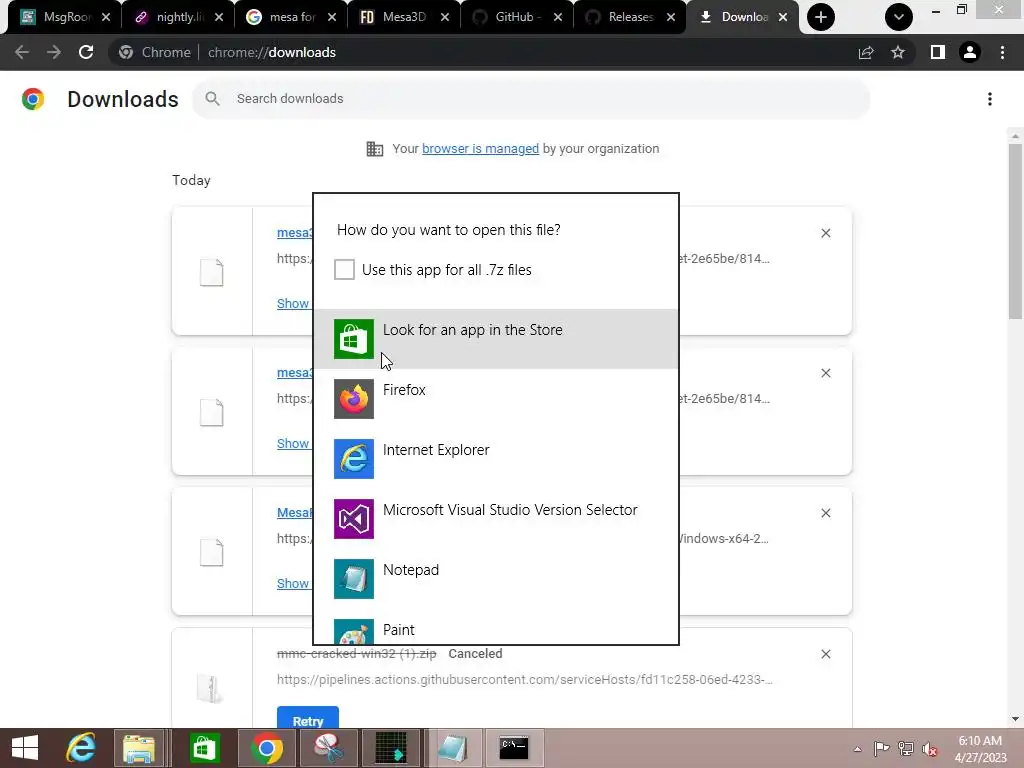
Task: Open the network tray icon
Action: pyautogui.click(x=906, y=749)
